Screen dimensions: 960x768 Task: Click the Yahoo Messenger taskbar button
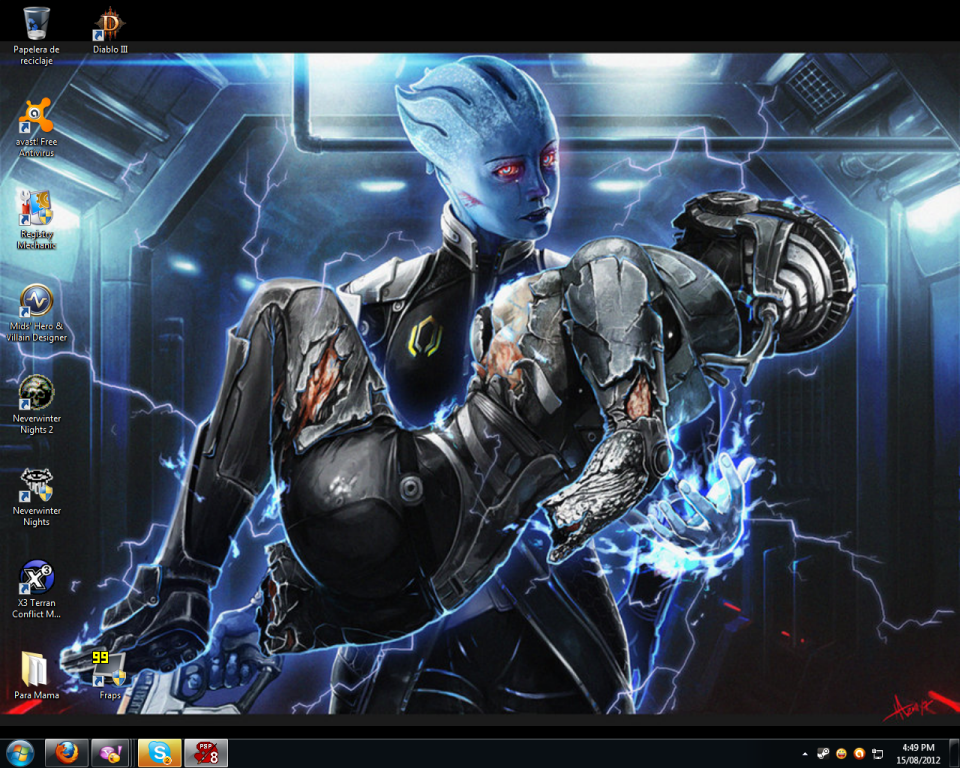(110, 752)
